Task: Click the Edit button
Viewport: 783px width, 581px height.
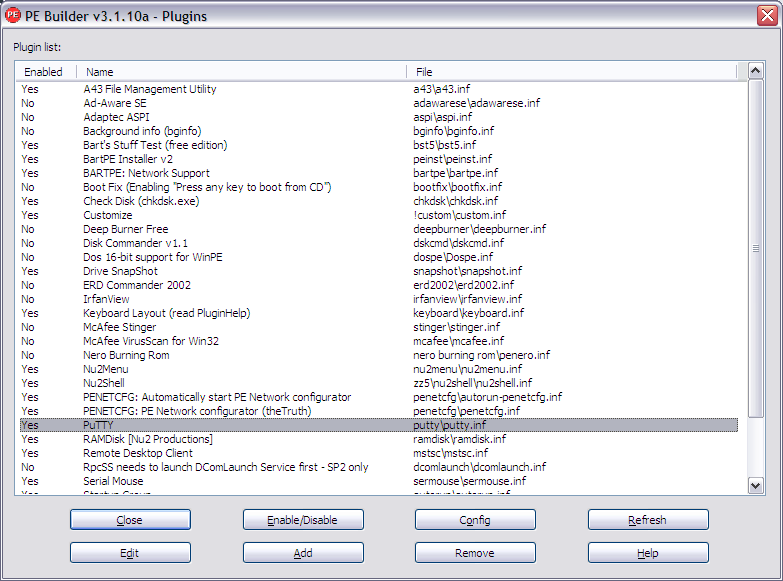Action: point(130,553)
